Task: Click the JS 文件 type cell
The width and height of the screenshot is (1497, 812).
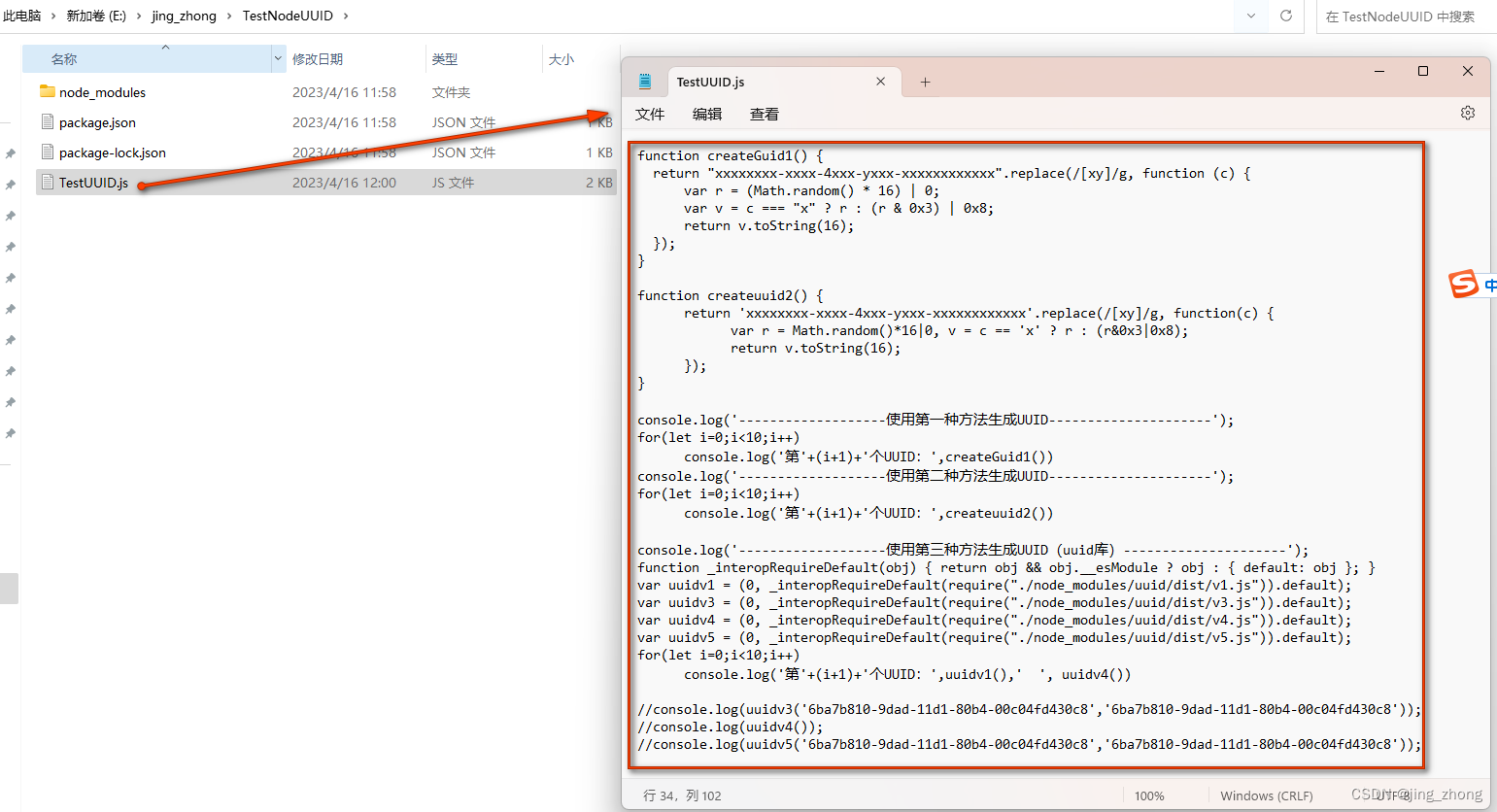Action: tap(453, 183)
